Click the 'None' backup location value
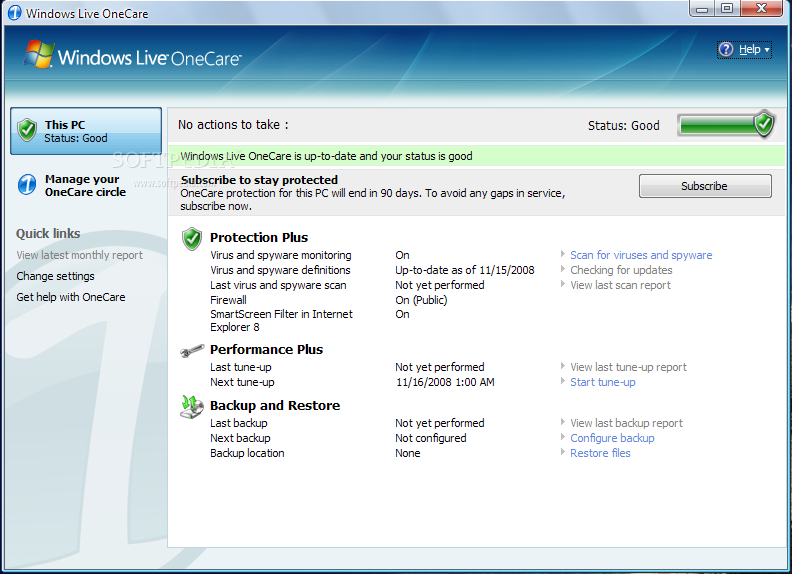The image size is (792, 574). tap(408, 453)
